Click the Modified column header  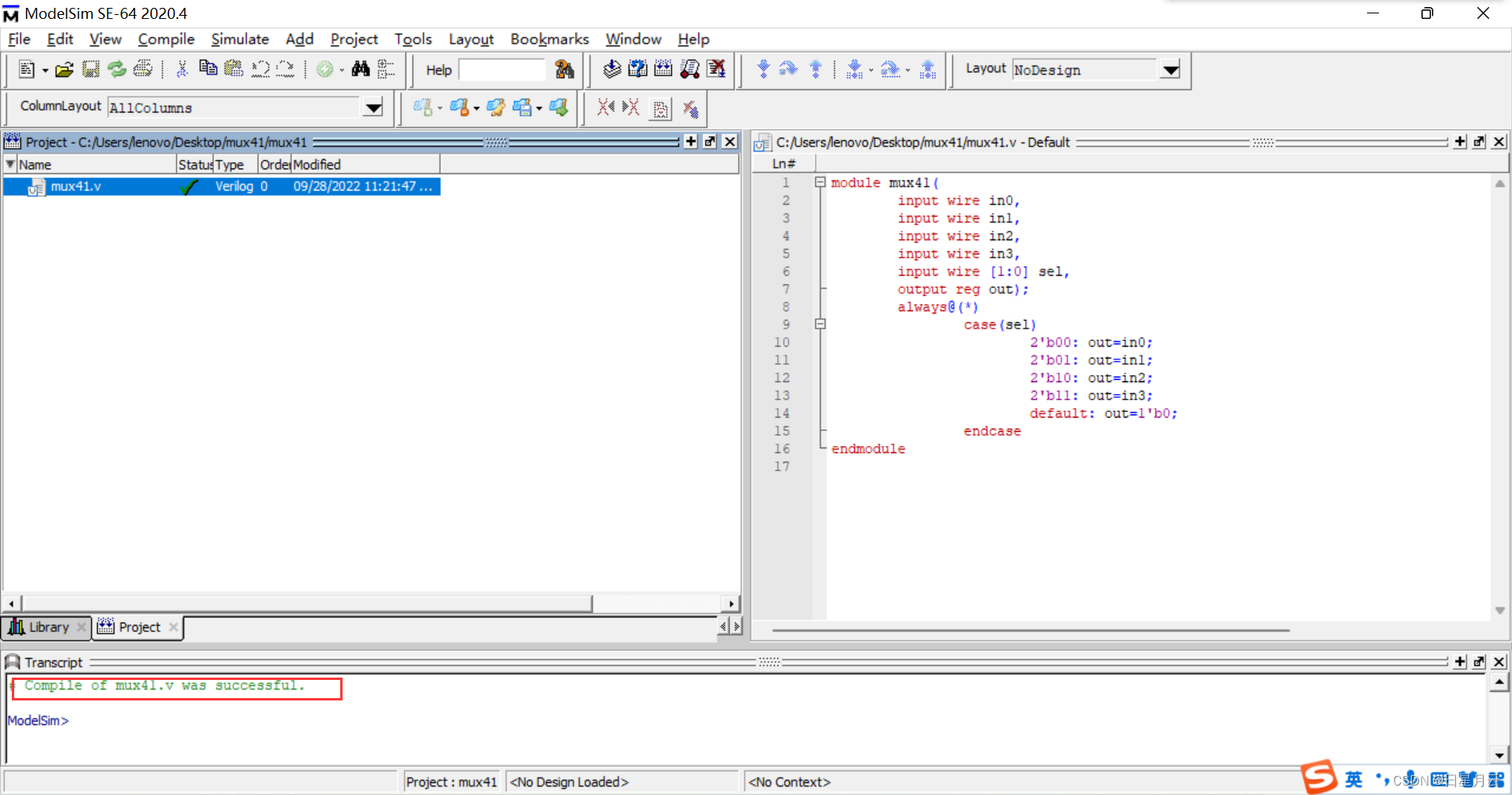pos(365,165)
